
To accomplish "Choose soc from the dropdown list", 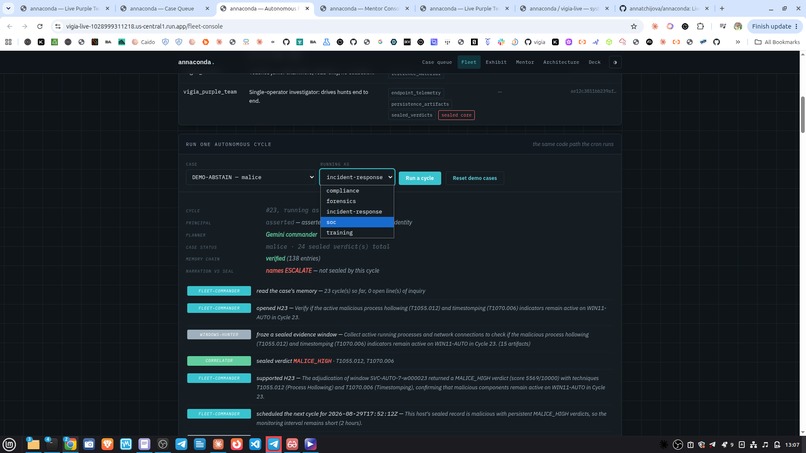I will pyautogui.click(x=357, y=222).
